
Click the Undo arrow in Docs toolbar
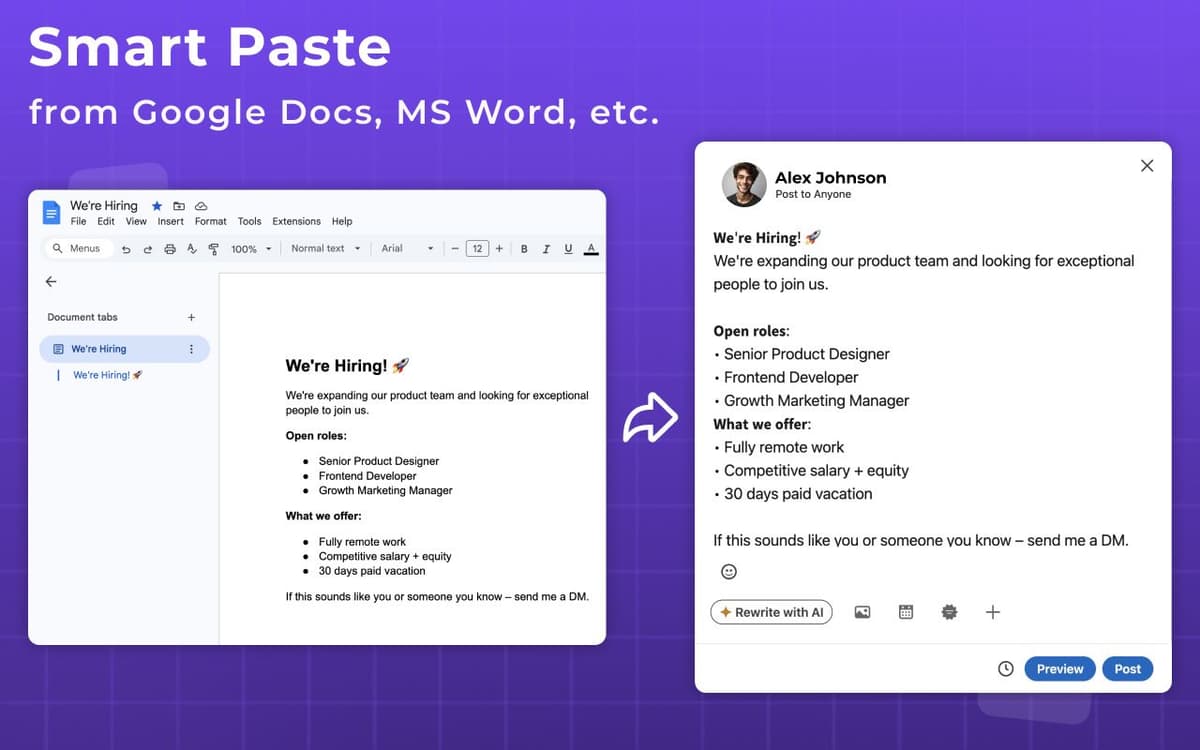coord(126,249)
